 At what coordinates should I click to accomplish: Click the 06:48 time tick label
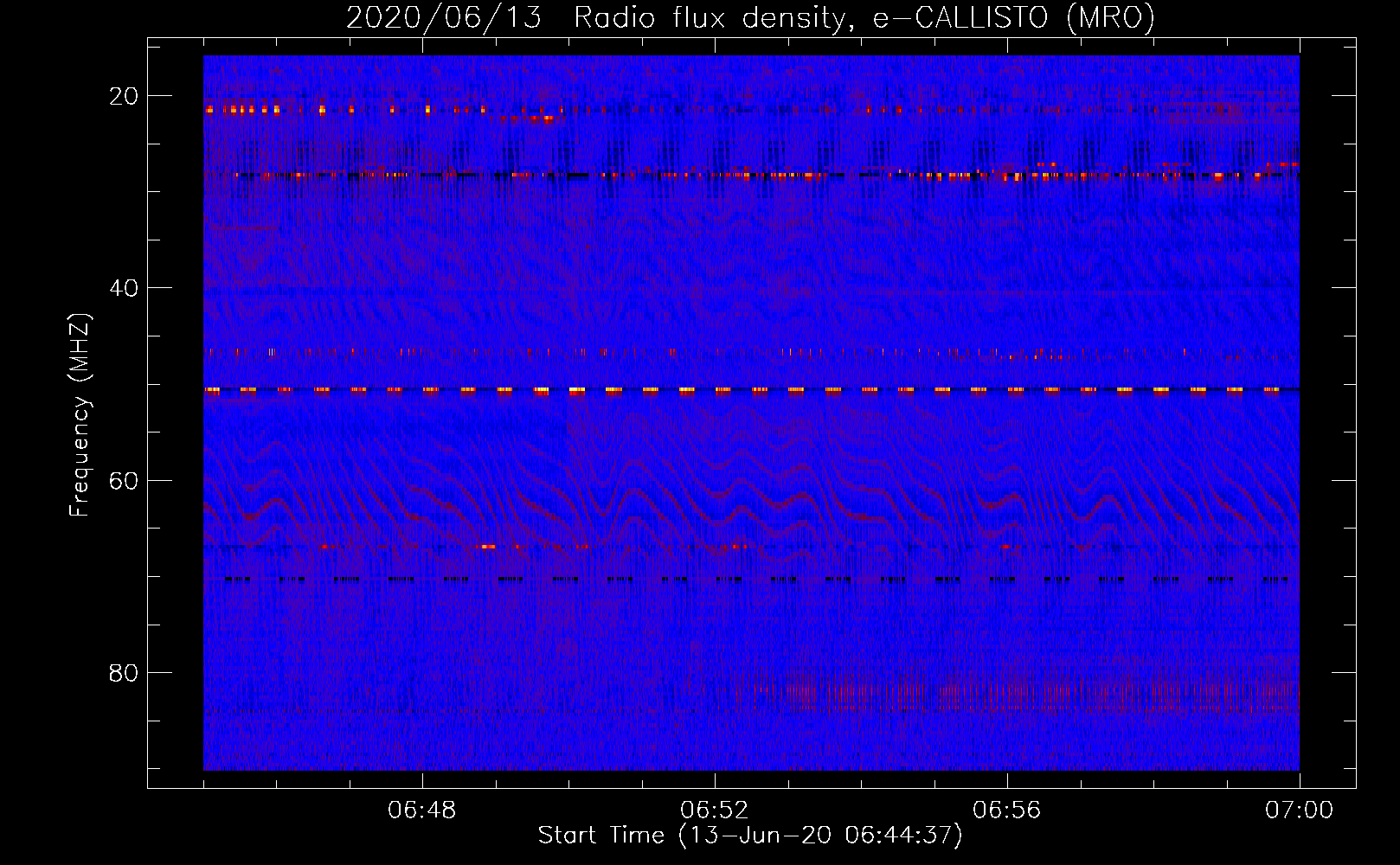pyautogui.click(x=422, y=811)
